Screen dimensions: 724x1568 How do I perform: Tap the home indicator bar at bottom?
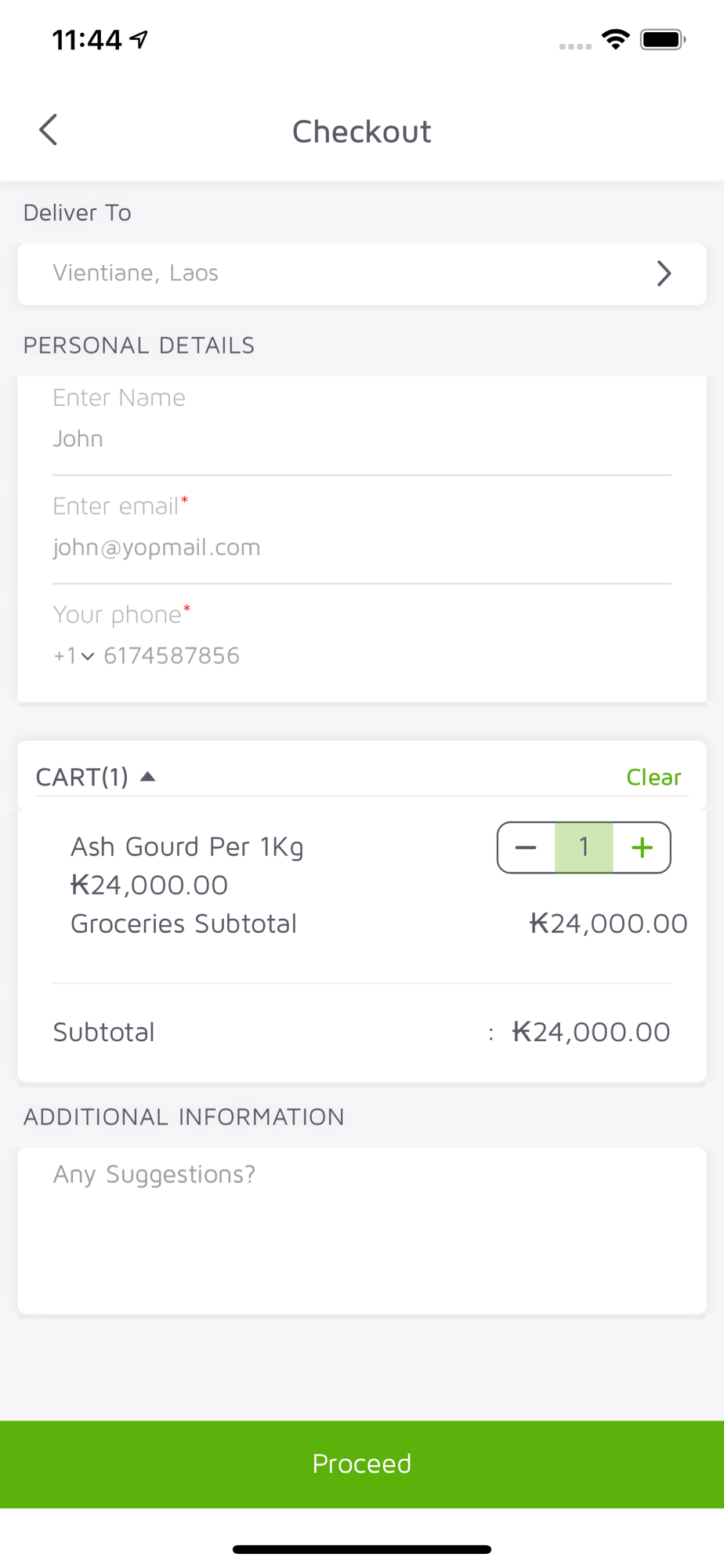(362, 1549)
